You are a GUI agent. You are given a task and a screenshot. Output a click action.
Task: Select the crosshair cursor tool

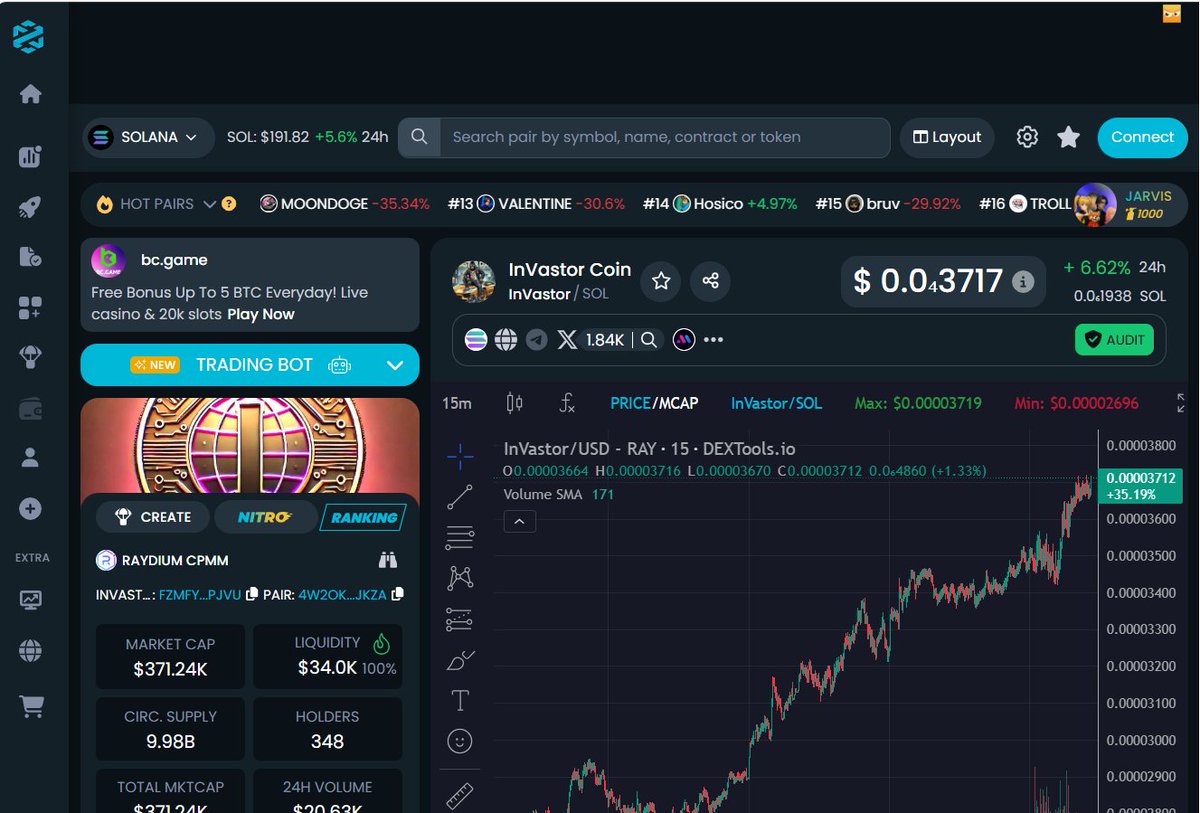460,457
